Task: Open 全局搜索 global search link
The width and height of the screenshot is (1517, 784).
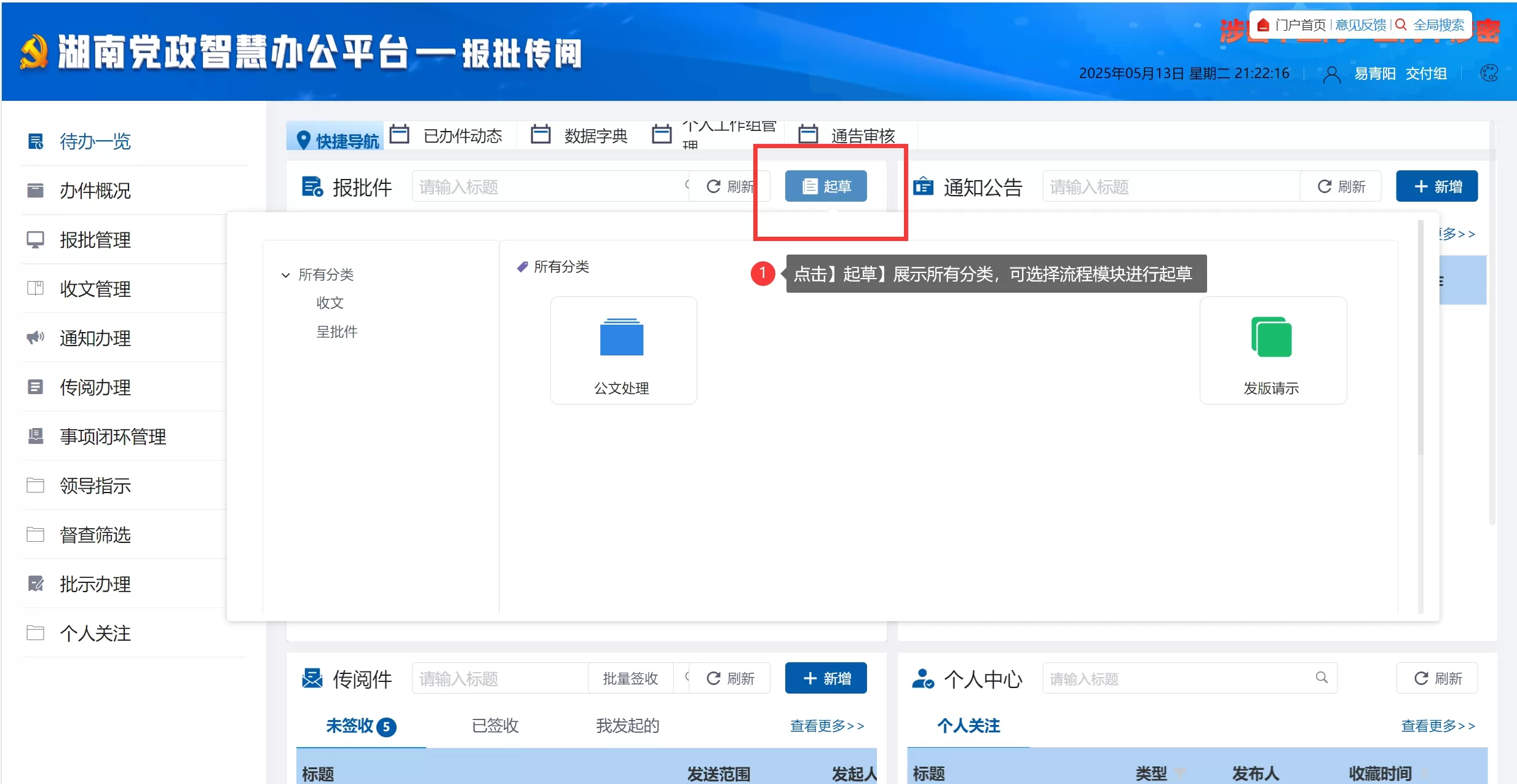Action: coord(1438,25)
